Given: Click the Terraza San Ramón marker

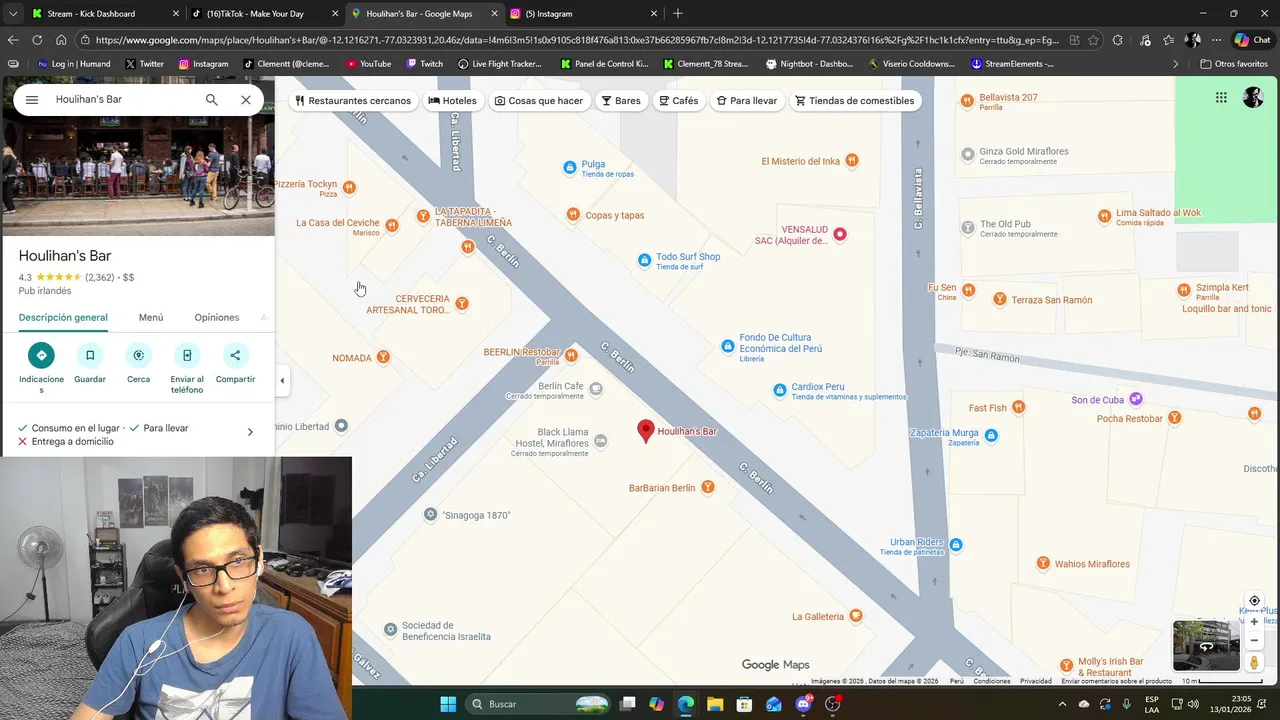Looking at the screenshot, I should [999, 299].
